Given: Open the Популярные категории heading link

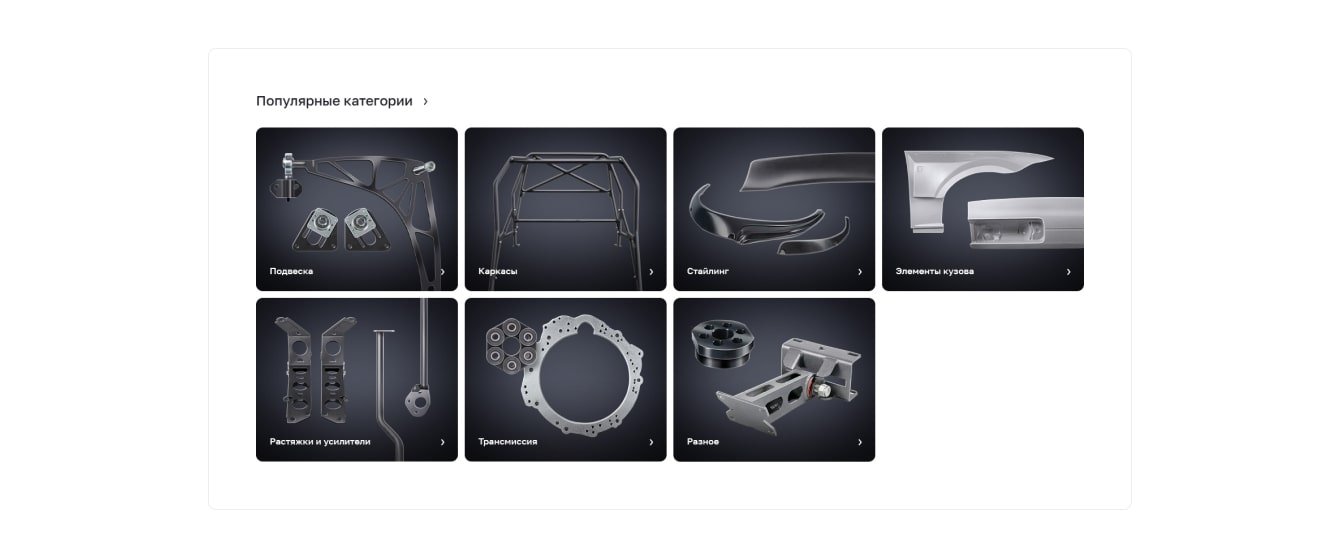Looking at the screenshot, I should pyautogui.click(x=334, y=101).
